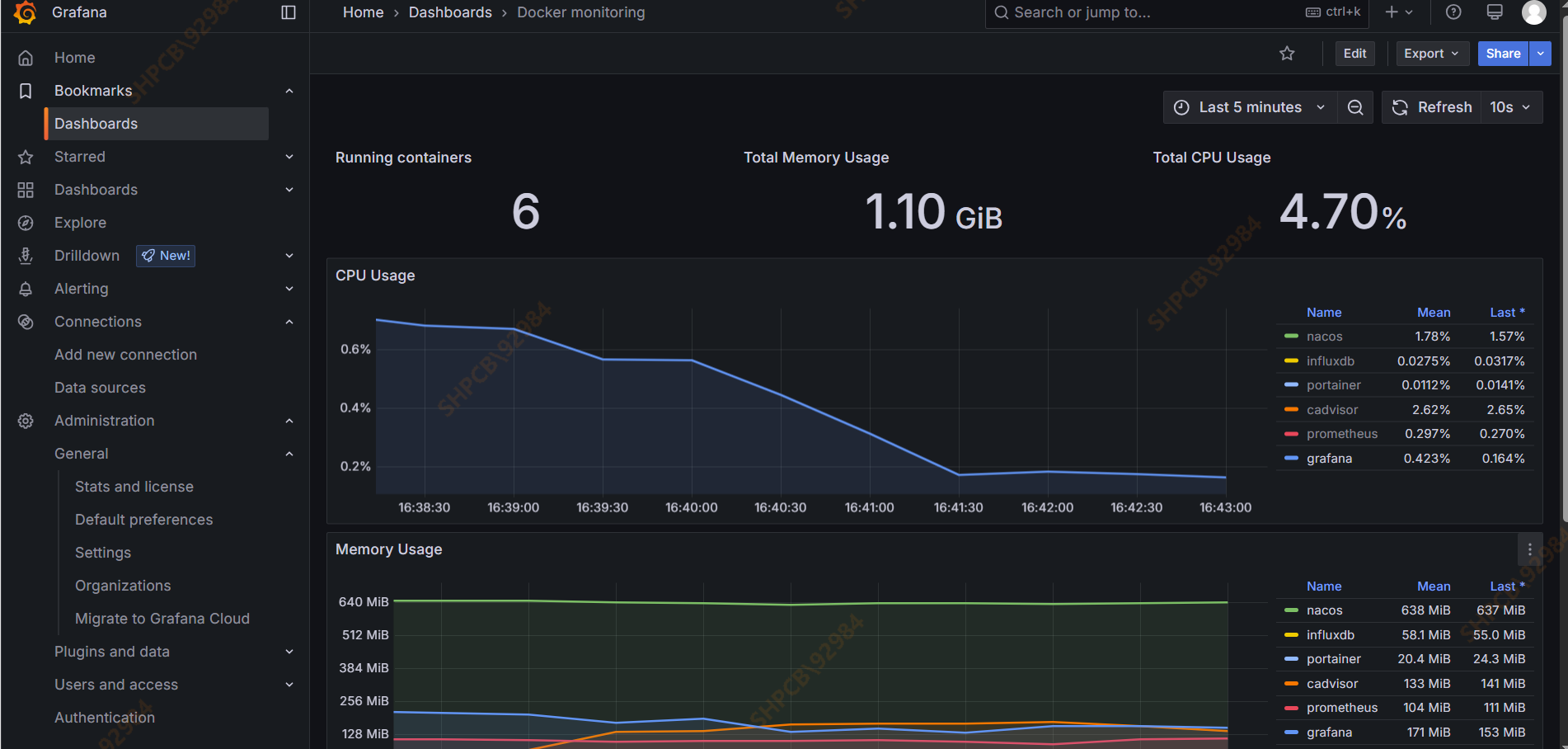Expand the Plugins and data chevron
The image size is (1568, 749).
pyautogui.click(x=289, y=652)
